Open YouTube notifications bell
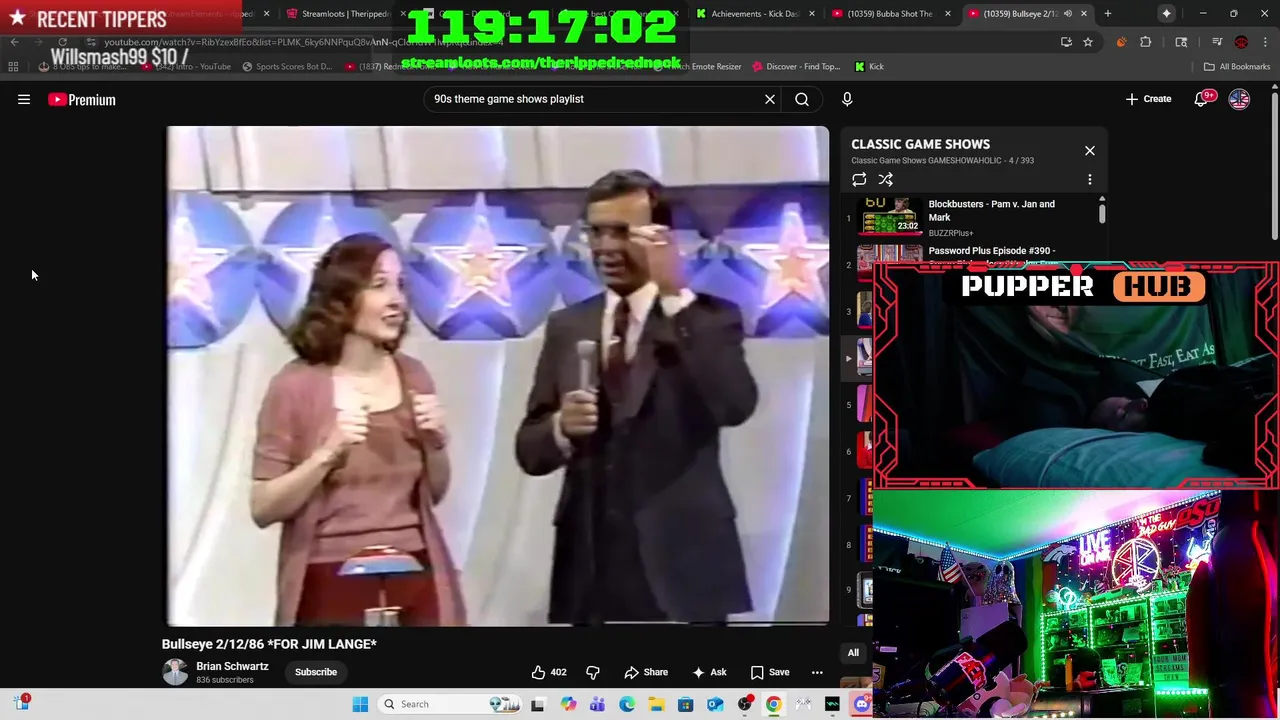The height and width of the screenshot is (720, 1280). coord(1203,99)
